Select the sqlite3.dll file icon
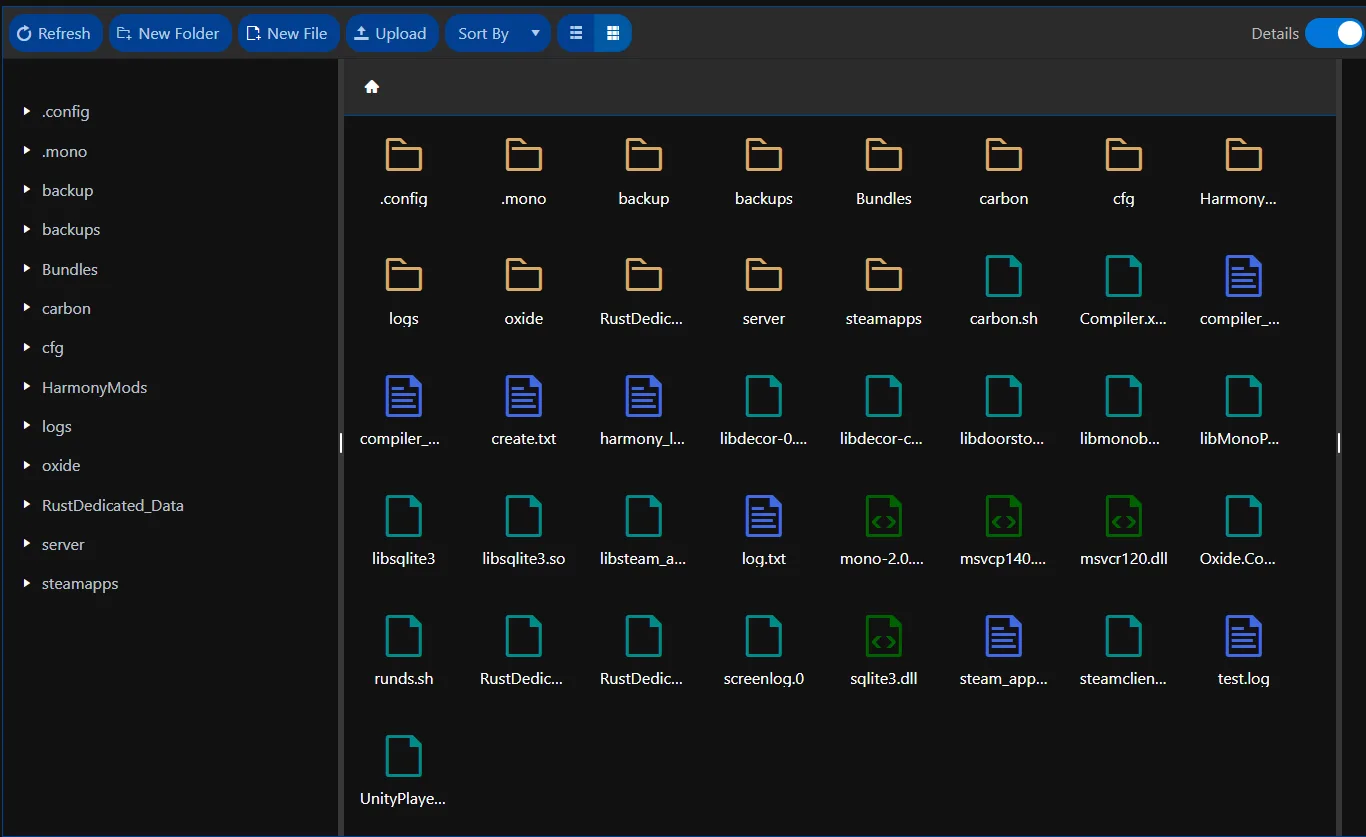The height and width of the screenshot is (837, 1366). [884, 636]
